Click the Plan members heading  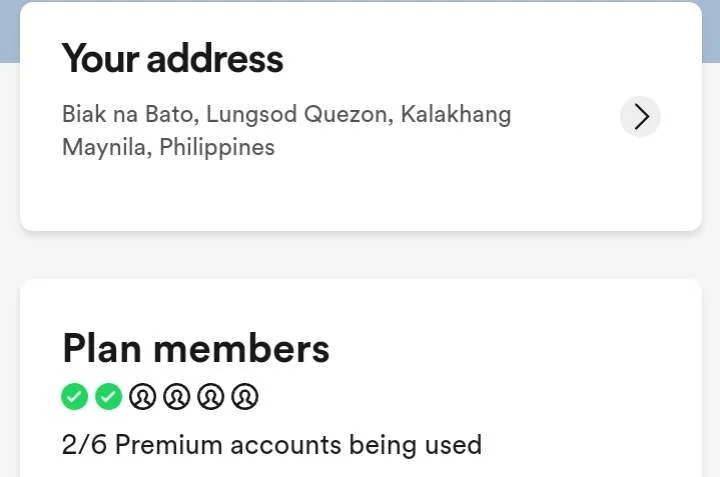tap(196, 348)
